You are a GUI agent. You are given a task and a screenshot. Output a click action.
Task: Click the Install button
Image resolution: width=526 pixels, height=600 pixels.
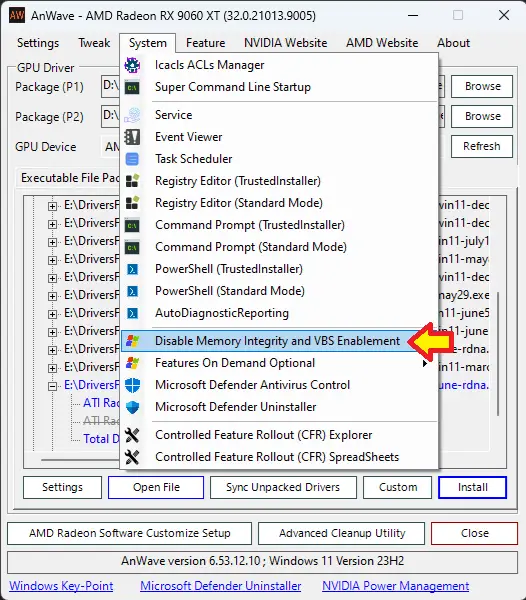pyautogui.click(x=472, y=487)
